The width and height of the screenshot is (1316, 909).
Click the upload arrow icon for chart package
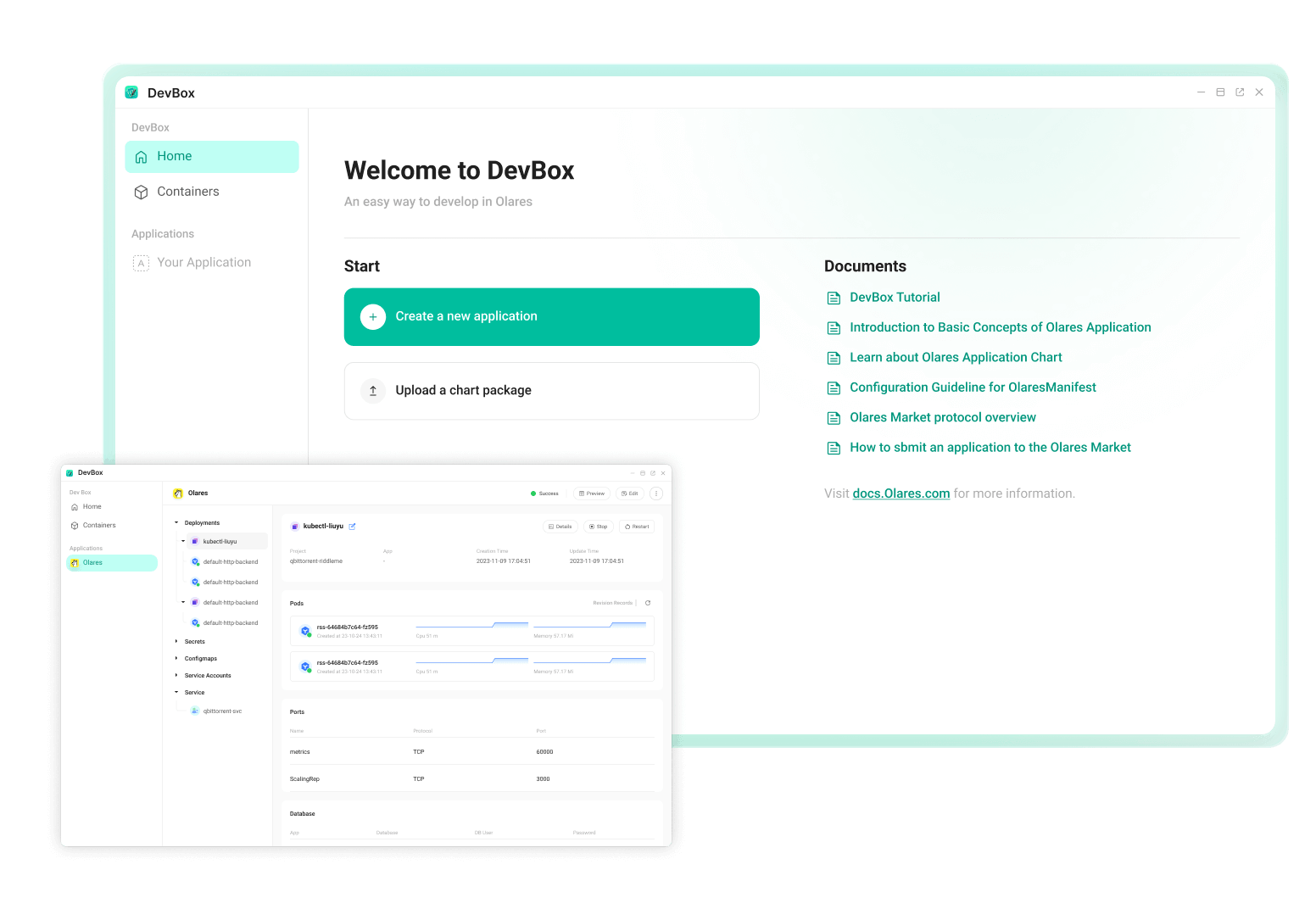[373, 390]
